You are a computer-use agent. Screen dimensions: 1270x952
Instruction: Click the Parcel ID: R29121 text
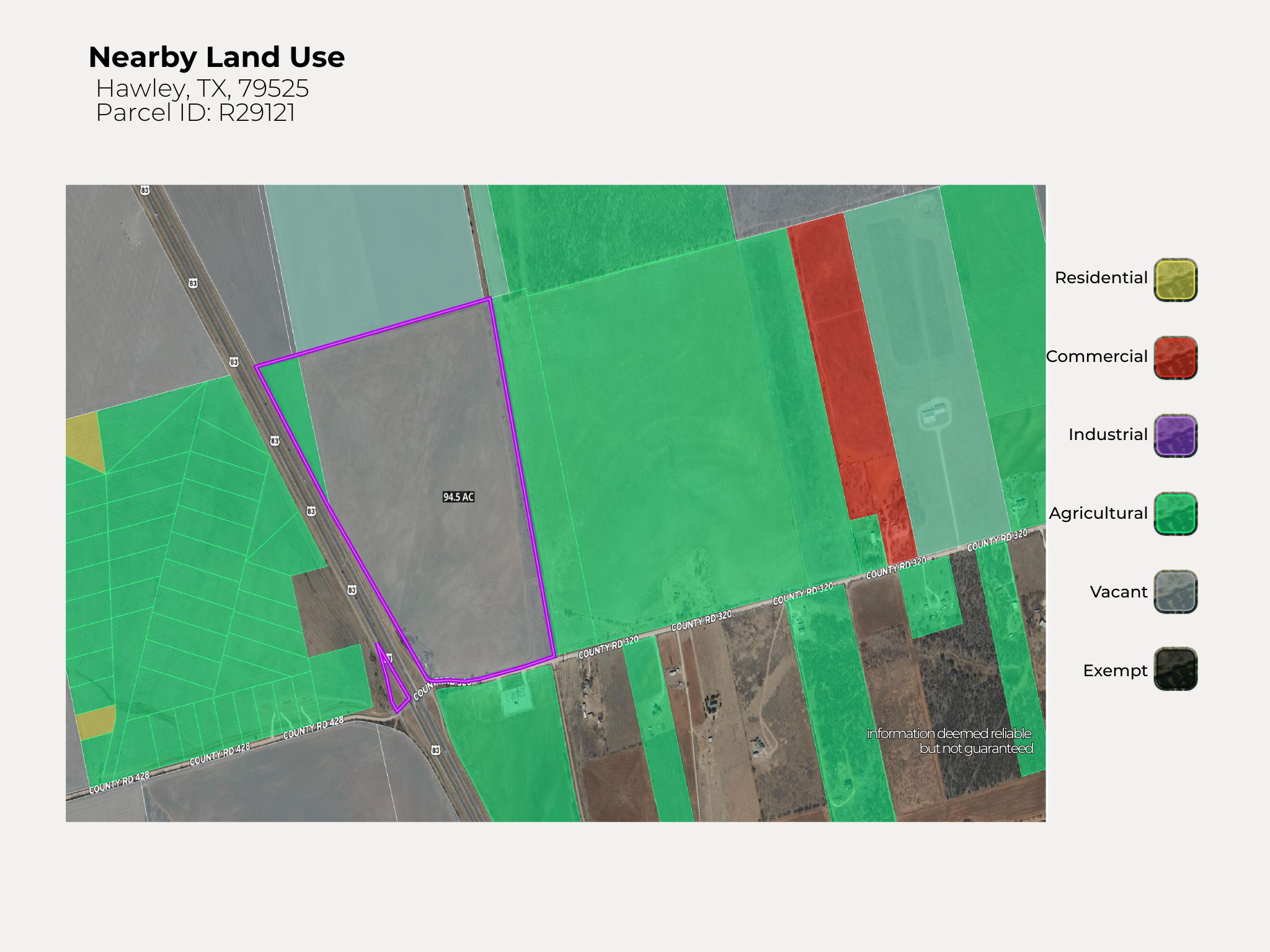tap(195, 113)
